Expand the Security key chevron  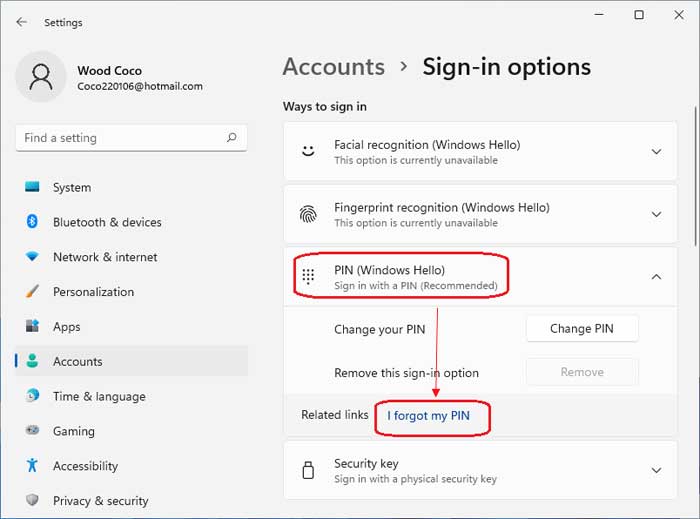(x=656, y=470)
